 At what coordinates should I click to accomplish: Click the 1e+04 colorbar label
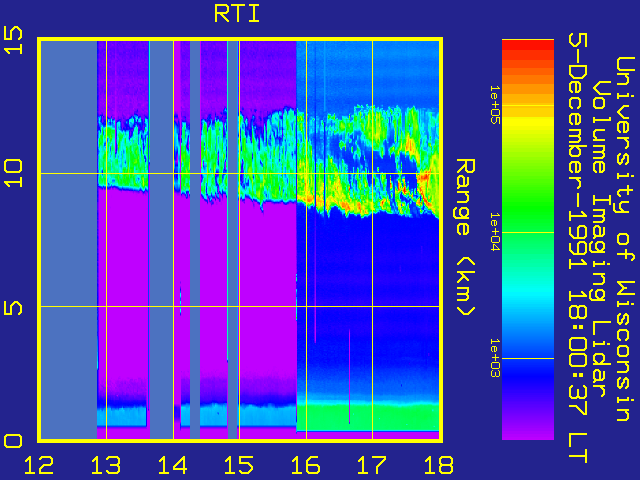point(495,232)
